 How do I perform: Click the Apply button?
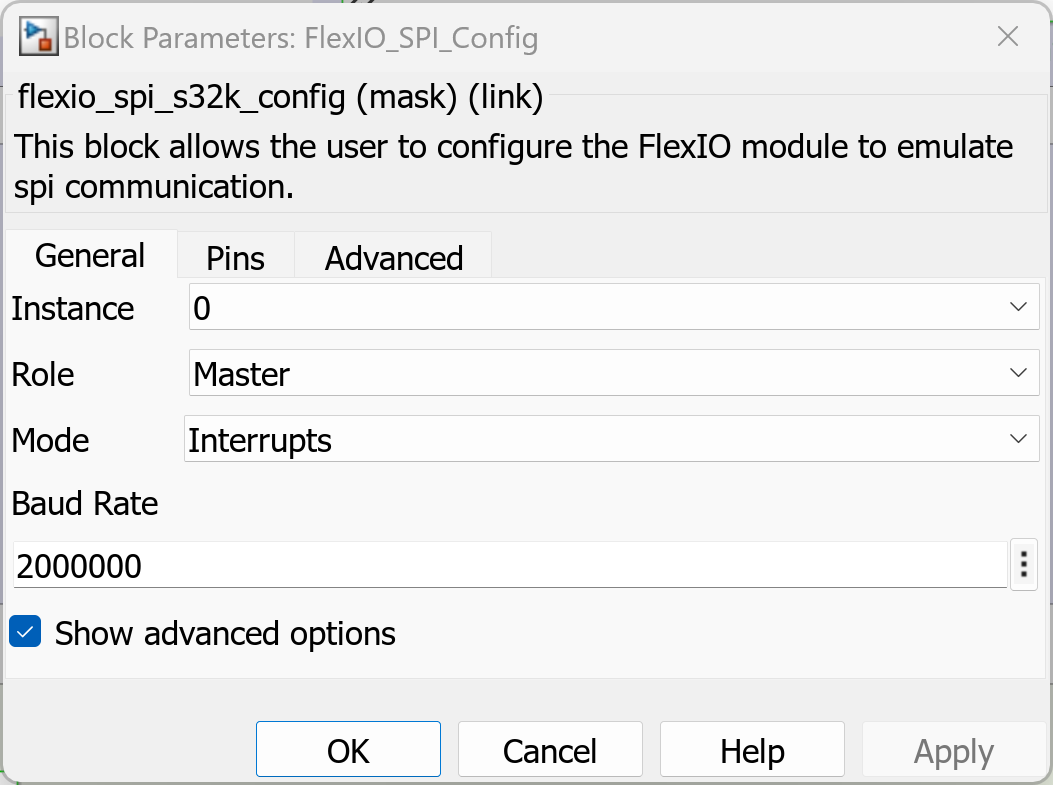tap(953, 751)
